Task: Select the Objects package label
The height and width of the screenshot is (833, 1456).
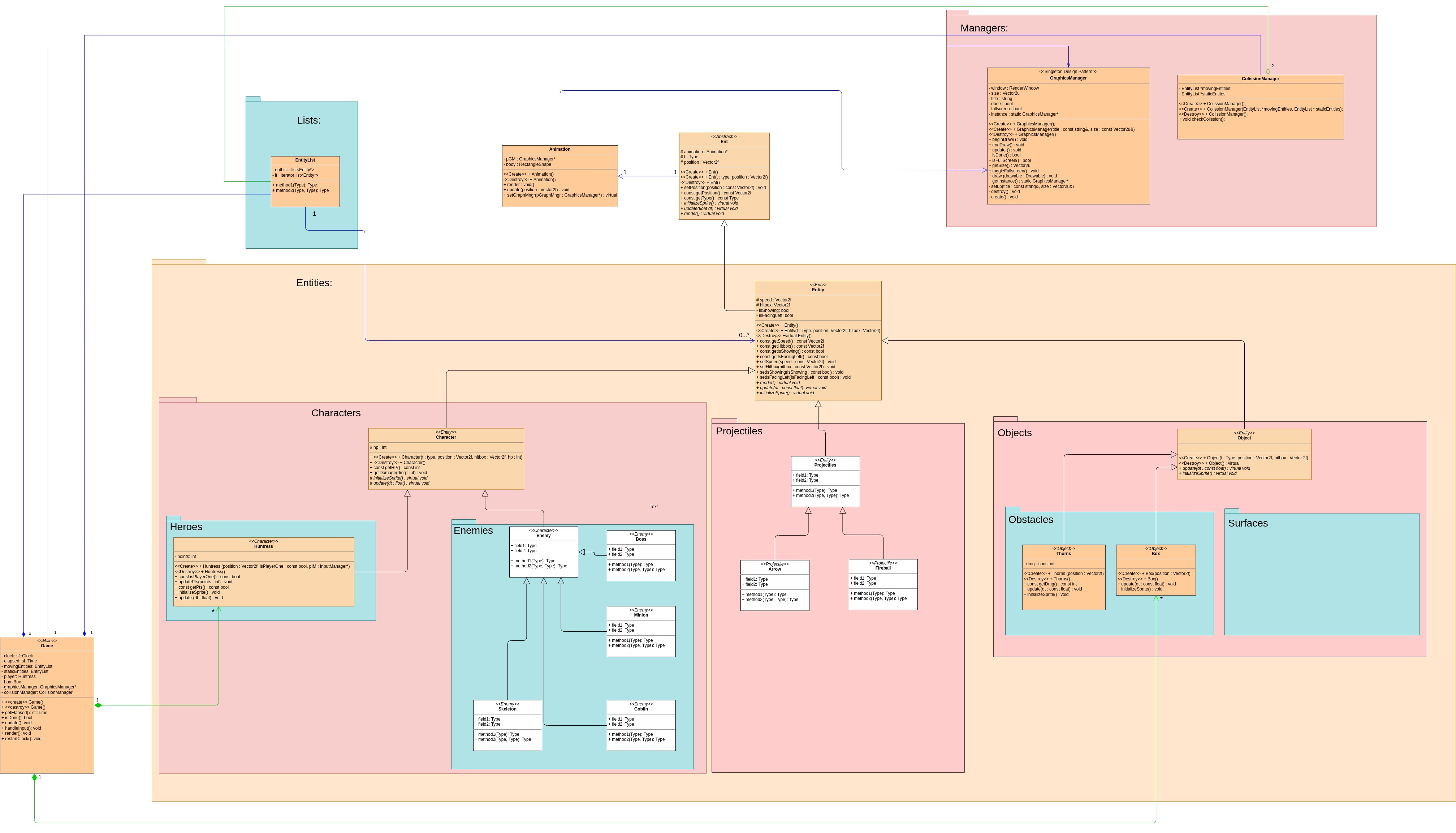Action: pos(1014,433)
